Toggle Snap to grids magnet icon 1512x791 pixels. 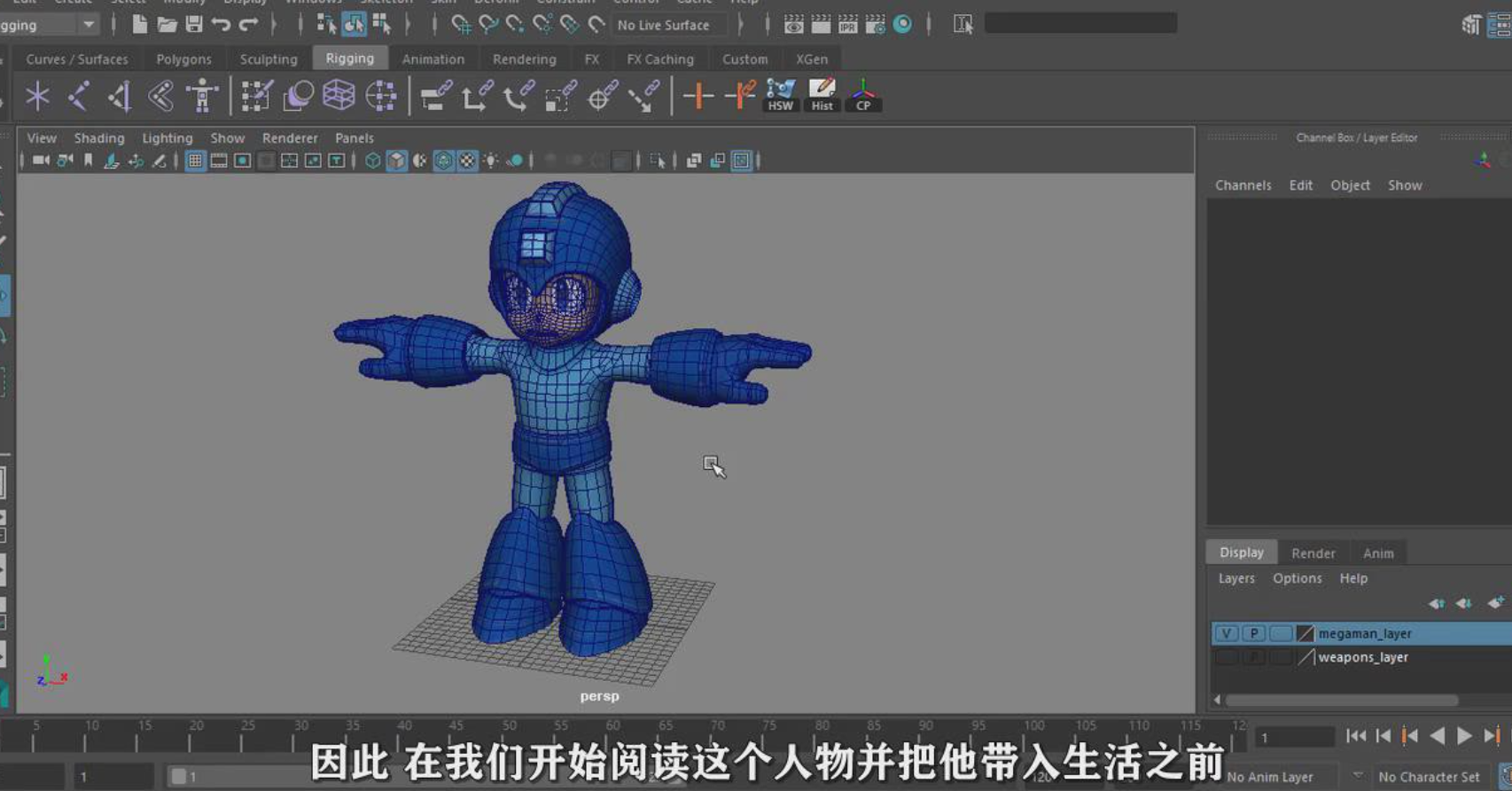tap(461, 25)
